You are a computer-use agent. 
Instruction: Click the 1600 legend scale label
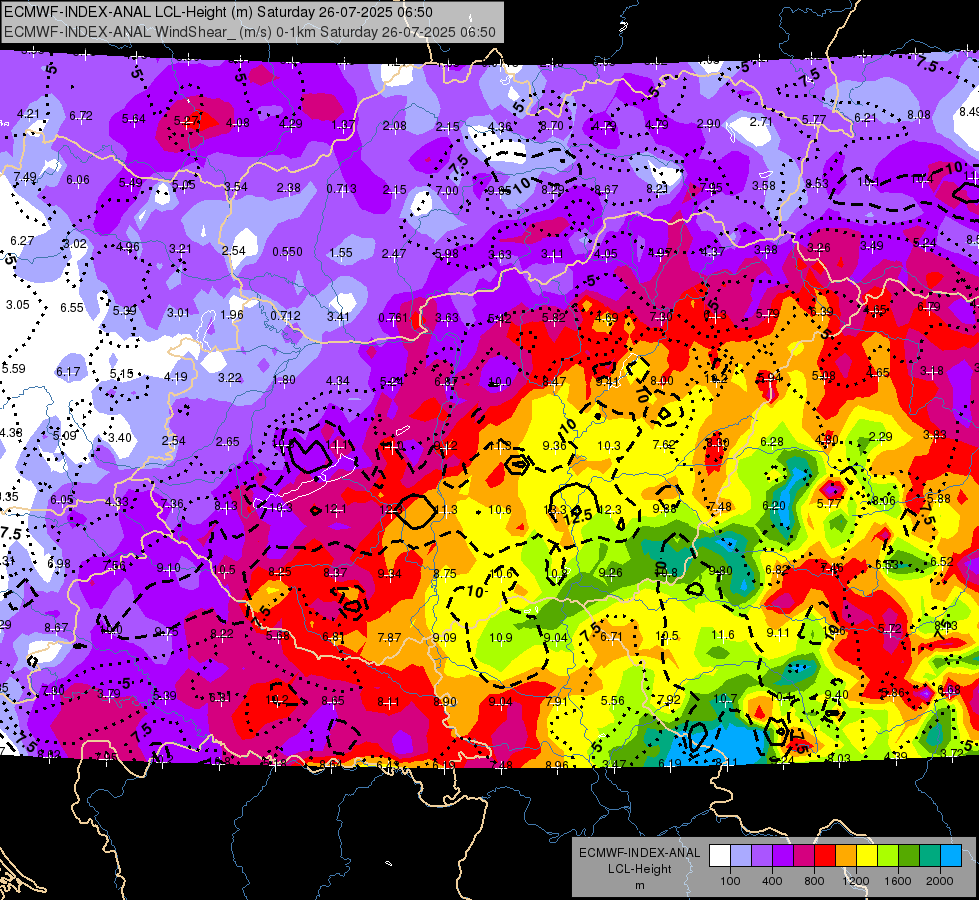[x=897, y=881]
